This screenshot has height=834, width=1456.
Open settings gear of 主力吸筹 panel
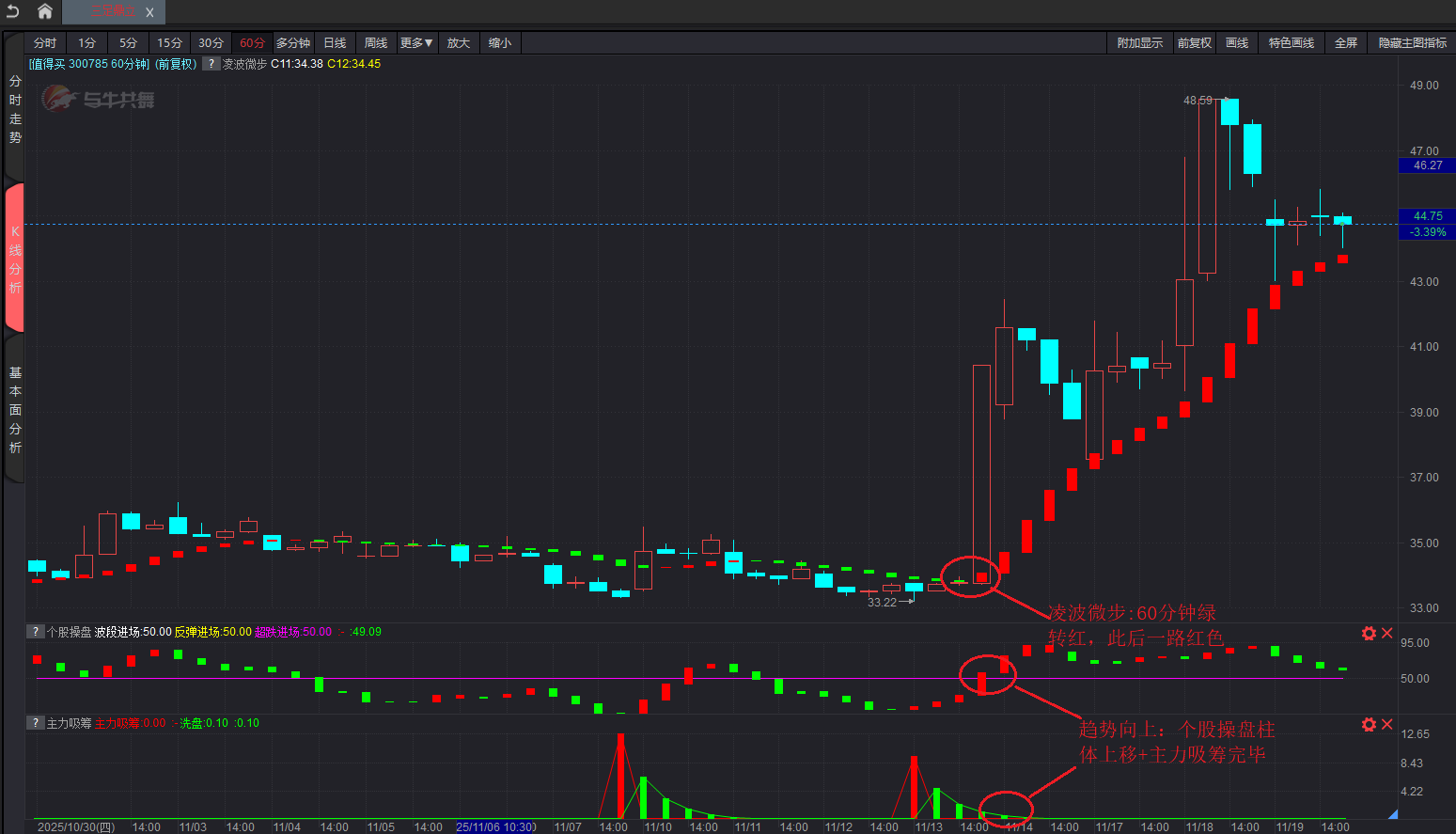[x=1369, y=724]
